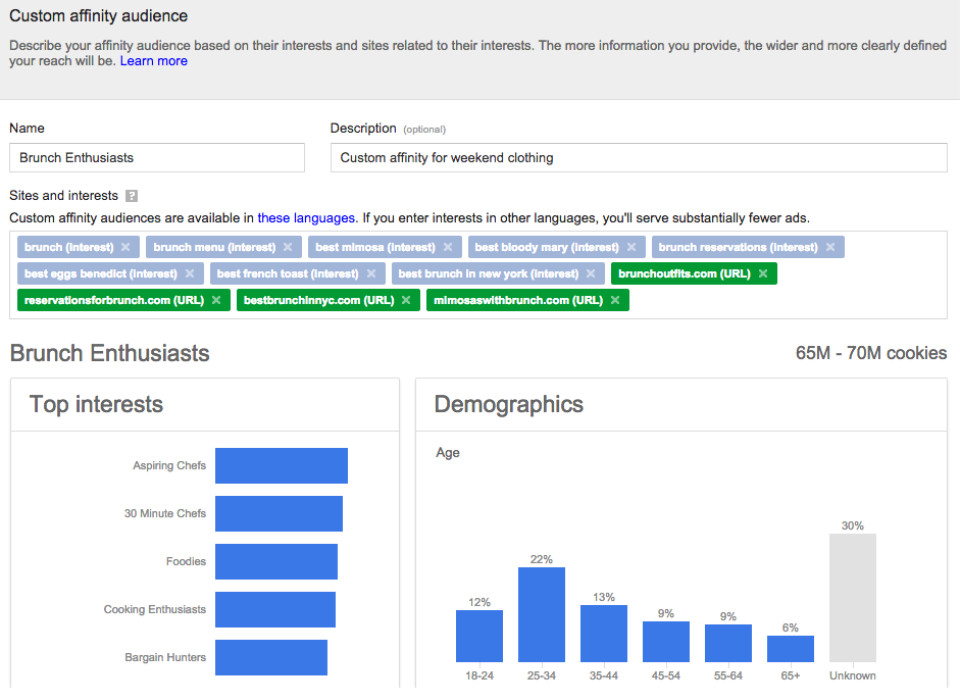960x688 pixels.
Task: Edit the Description text field
Action: click(x=638, y=157)
